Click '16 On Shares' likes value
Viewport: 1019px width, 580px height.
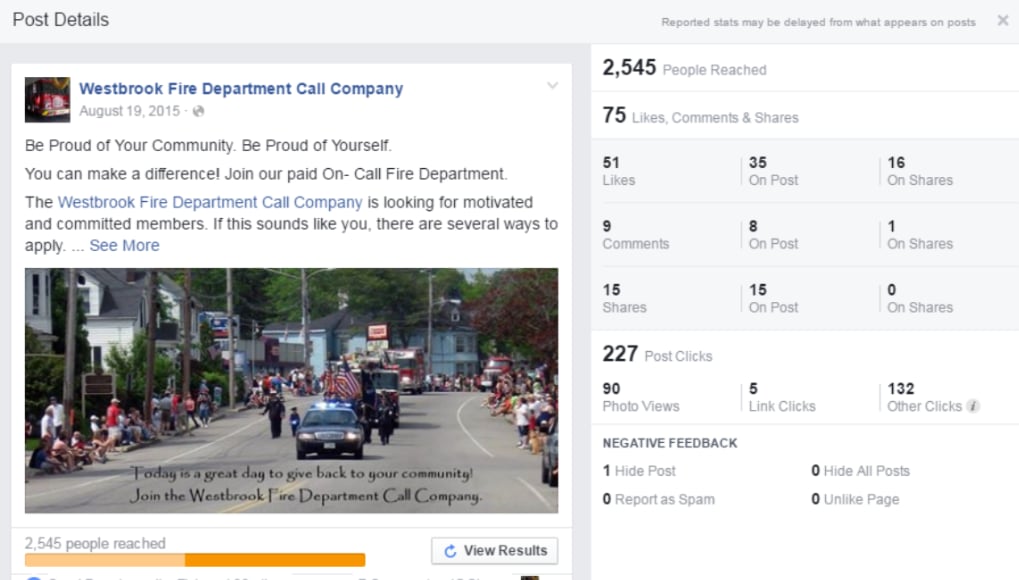click(x=920, y=171)
